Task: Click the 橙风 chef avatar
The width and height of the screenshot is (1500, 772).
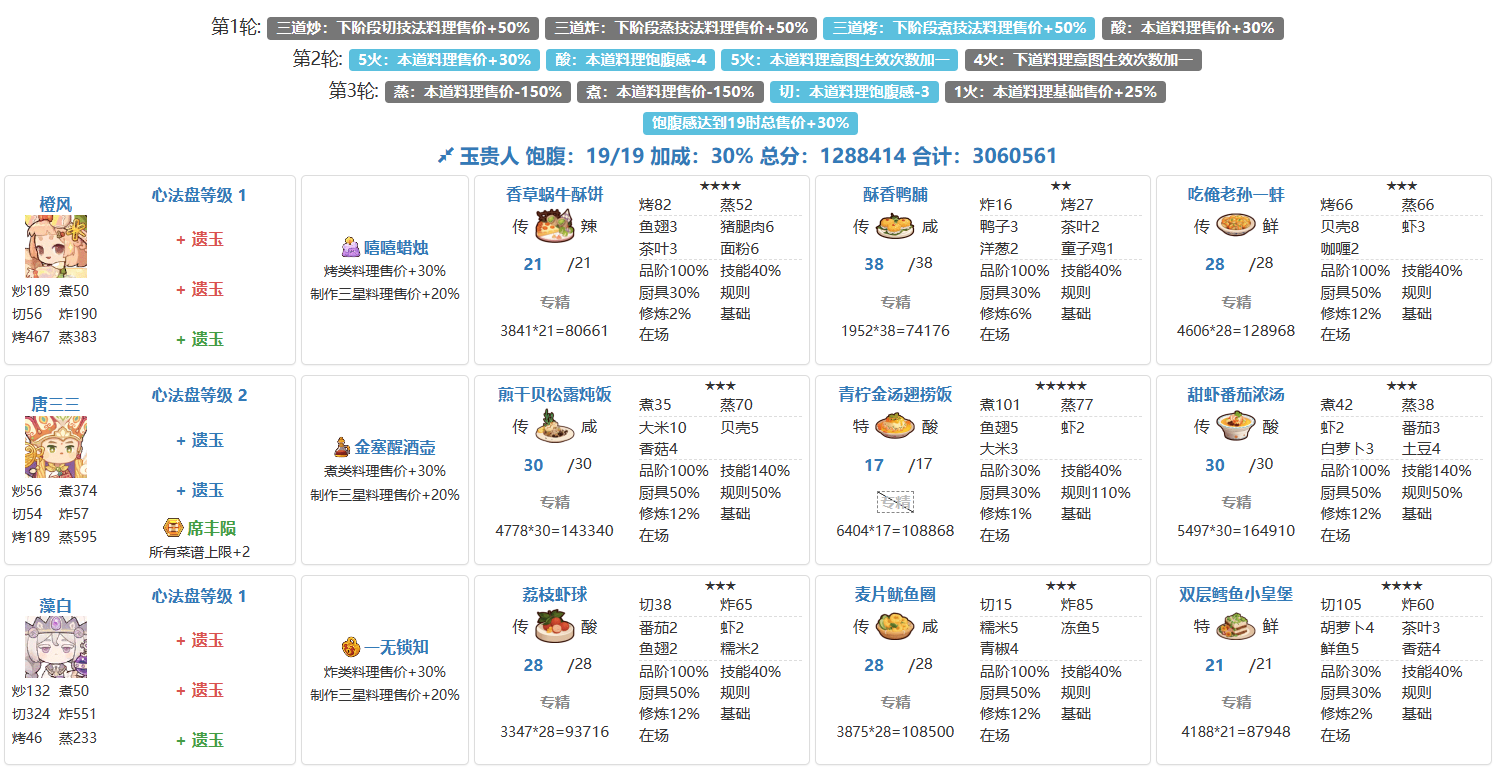Action: coord(56,246)
